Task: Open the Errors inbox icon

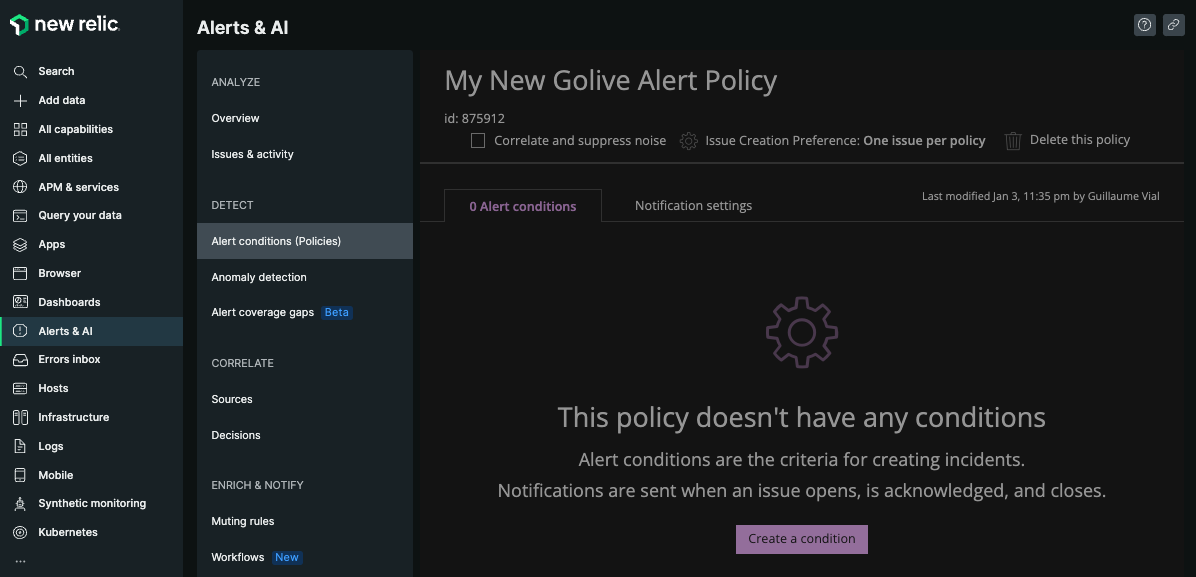Action: click(x=20, y=359)
